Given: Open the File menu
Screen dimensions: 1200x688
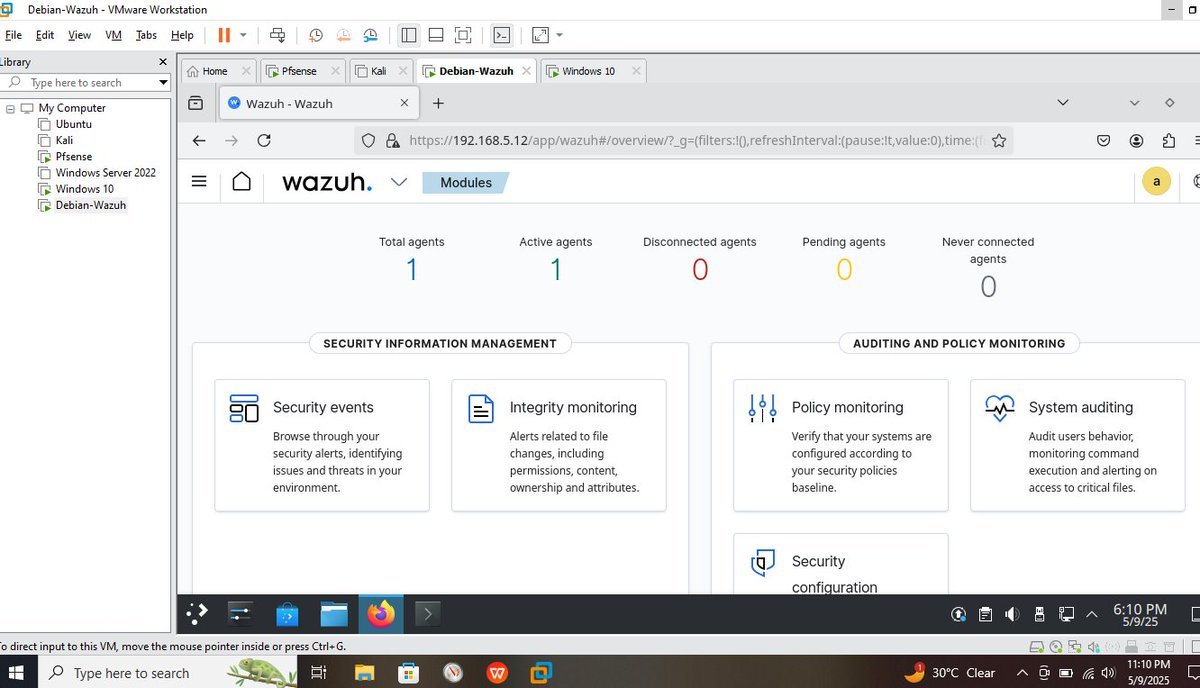Looking at the screenshot, I should pos(13,35).
